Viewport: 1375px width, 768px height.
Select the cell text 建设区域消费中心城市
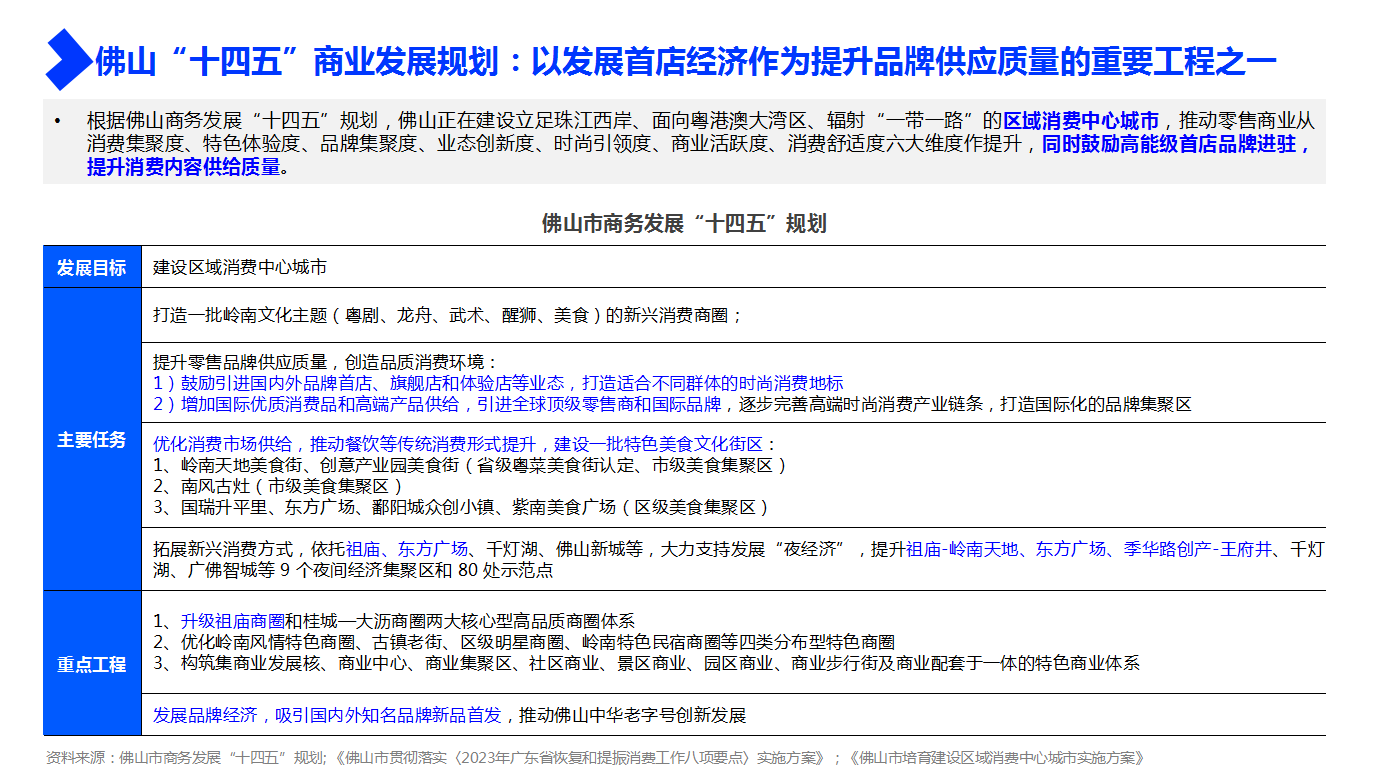(x=240, y=267)
